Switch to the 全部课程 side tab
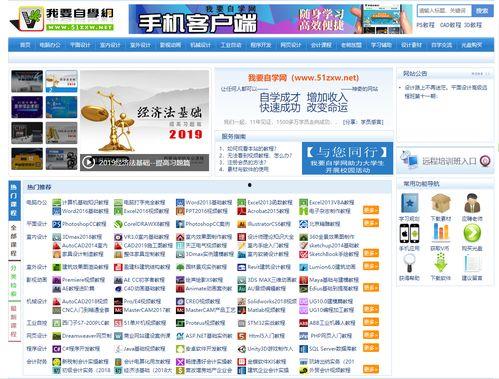This screenshot has width=499, height=379. (13, 240)
